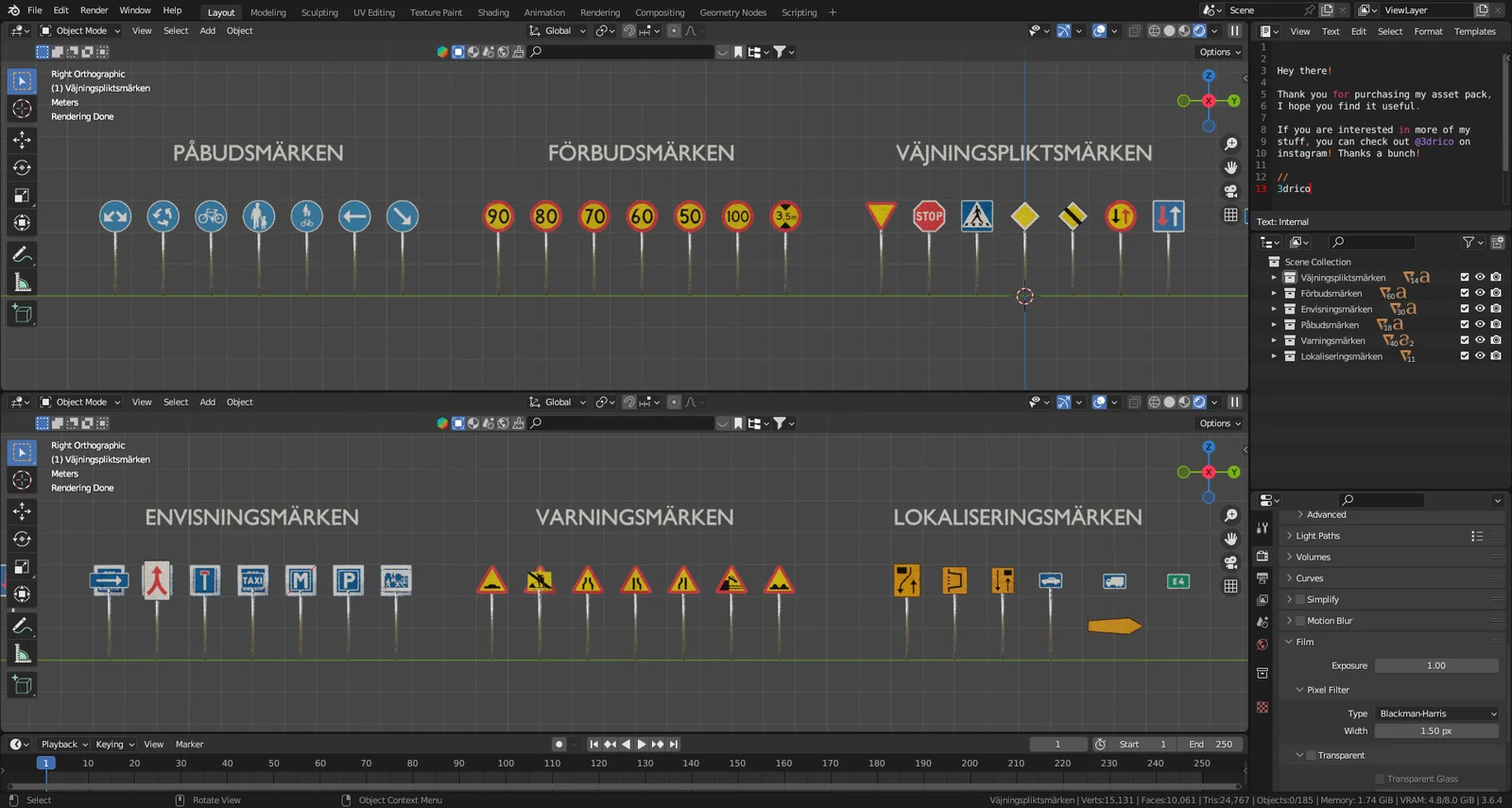Open the File menu
Viewport: 1512px width, 808px height.
click(34, 10)
